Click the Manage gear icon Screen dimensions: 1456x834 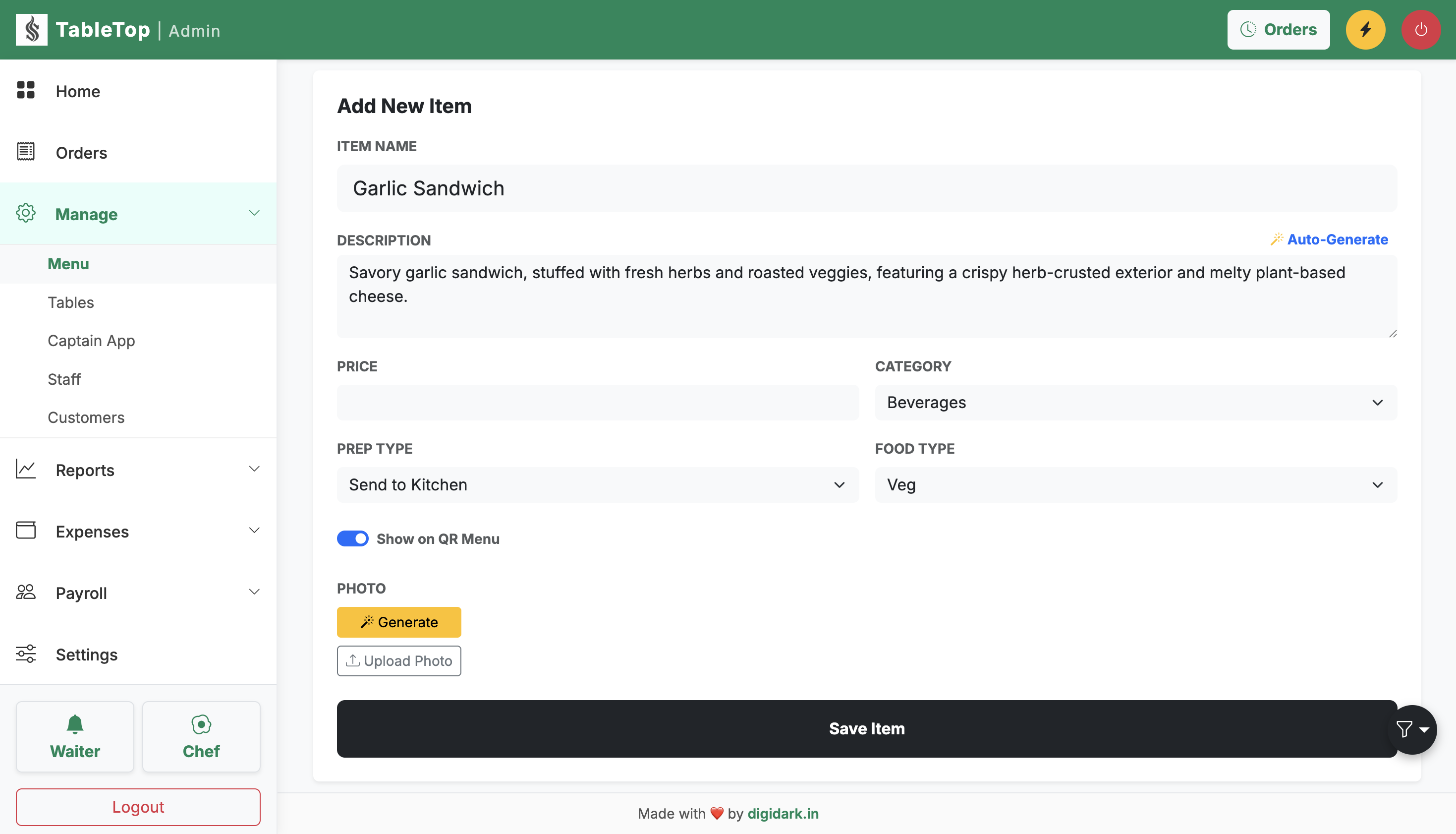click(26, 213)
